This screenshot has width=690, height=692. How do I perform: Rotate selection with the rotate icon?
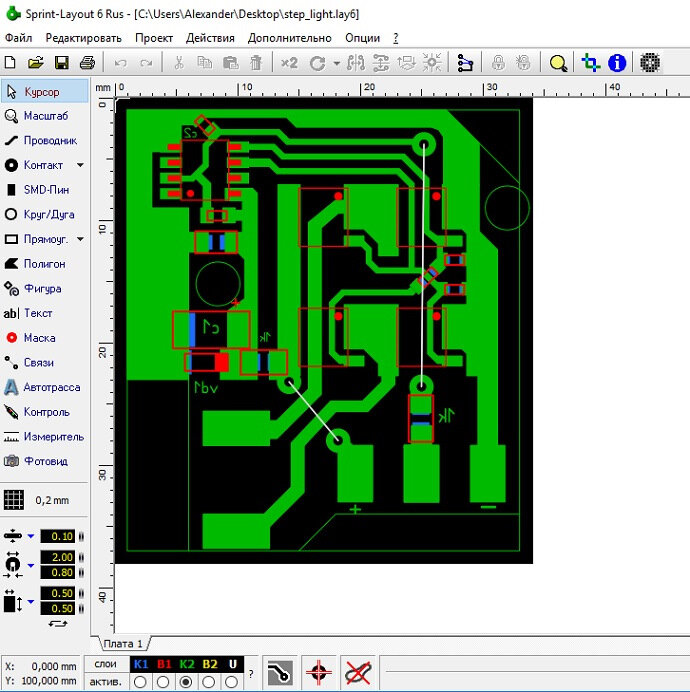[317, 63]
